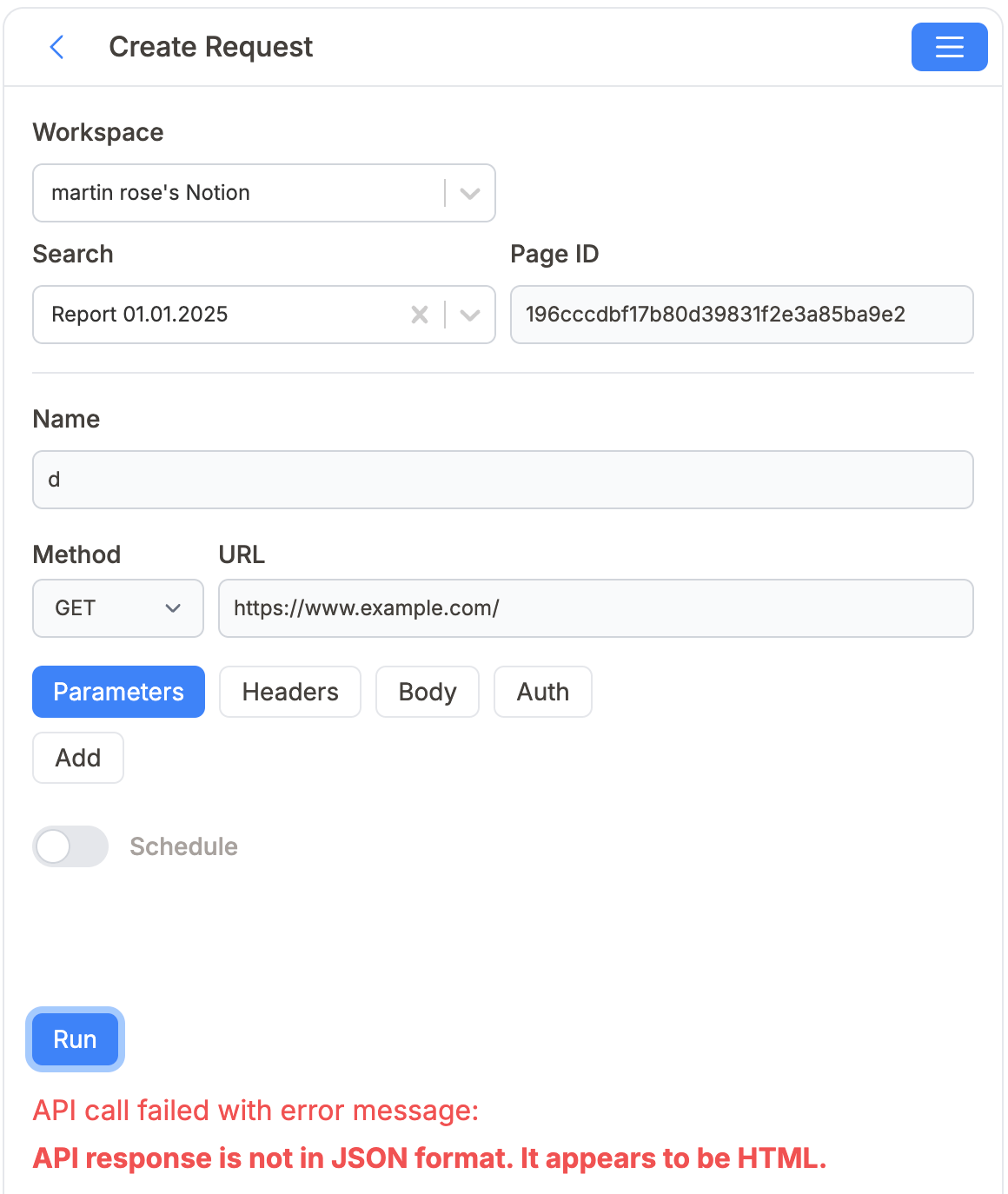The image size is (1008, 1194).
Task: Select the Parameters tab
Action: [118, 692]
